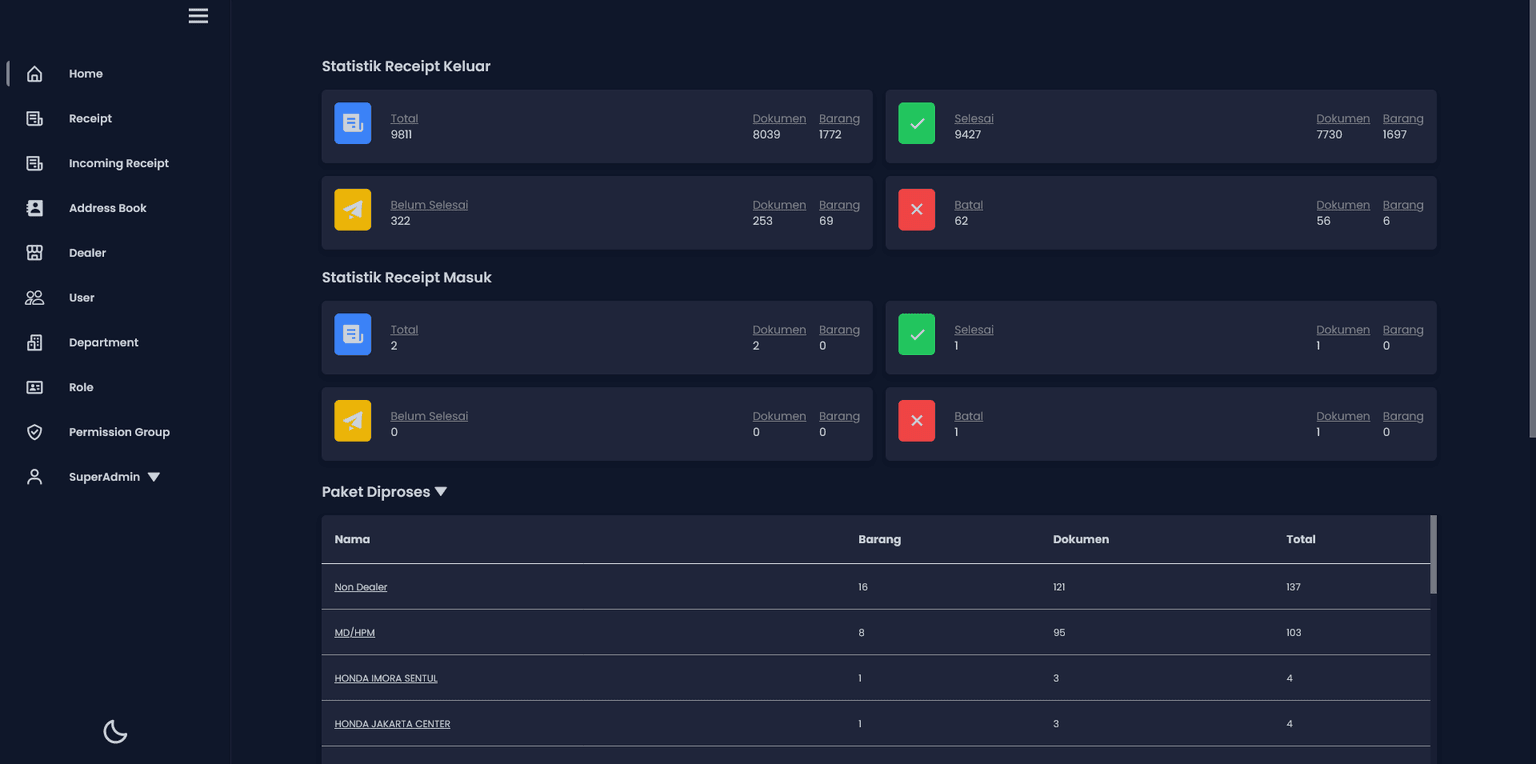
Task: Click the MD/HPM link
Action: [x=354, y=632]
